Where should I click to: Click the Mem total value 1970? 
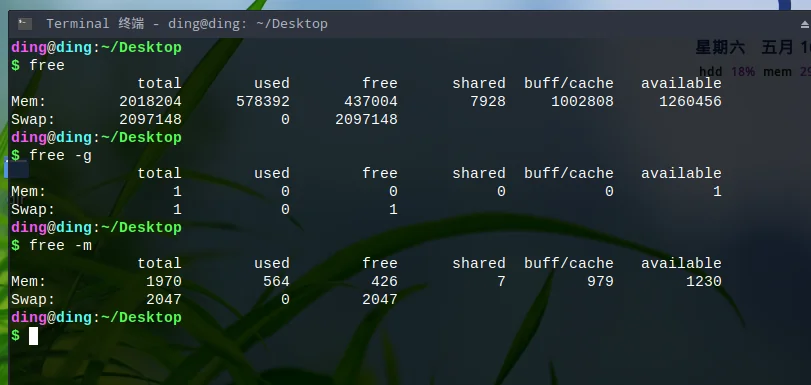164,282
